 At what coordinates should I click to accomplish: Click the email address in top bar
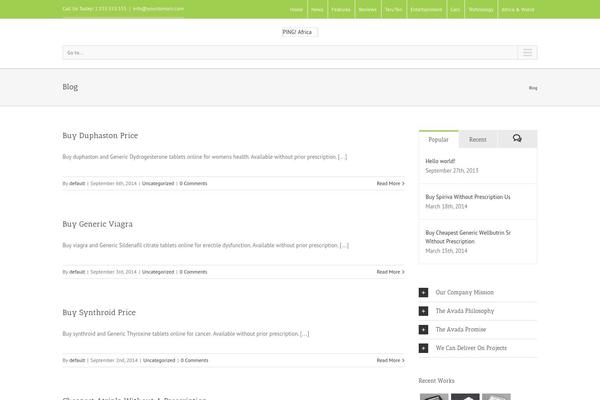(158, 8)
